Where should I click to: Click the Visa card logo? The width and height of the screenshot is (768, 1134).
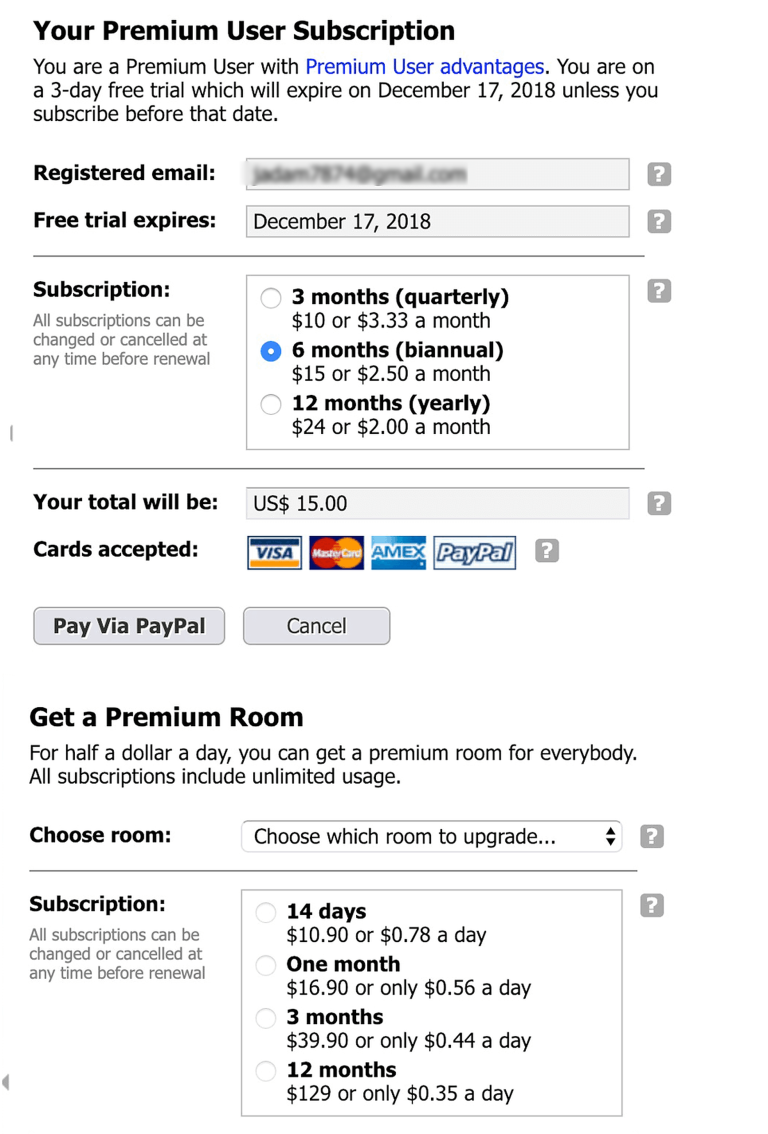point(274,553)
